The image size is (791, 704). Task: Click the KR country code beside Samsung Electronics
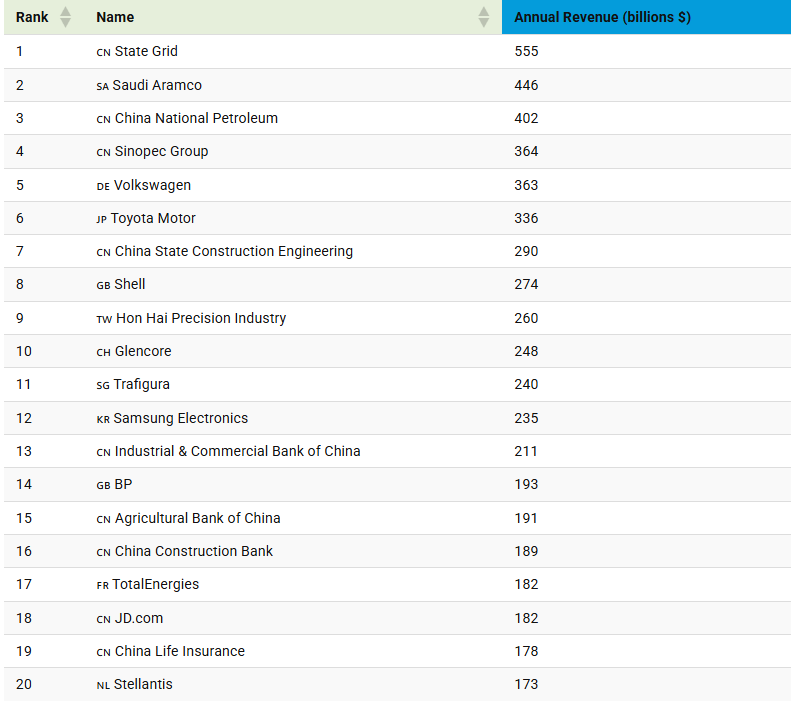[103, 420]
